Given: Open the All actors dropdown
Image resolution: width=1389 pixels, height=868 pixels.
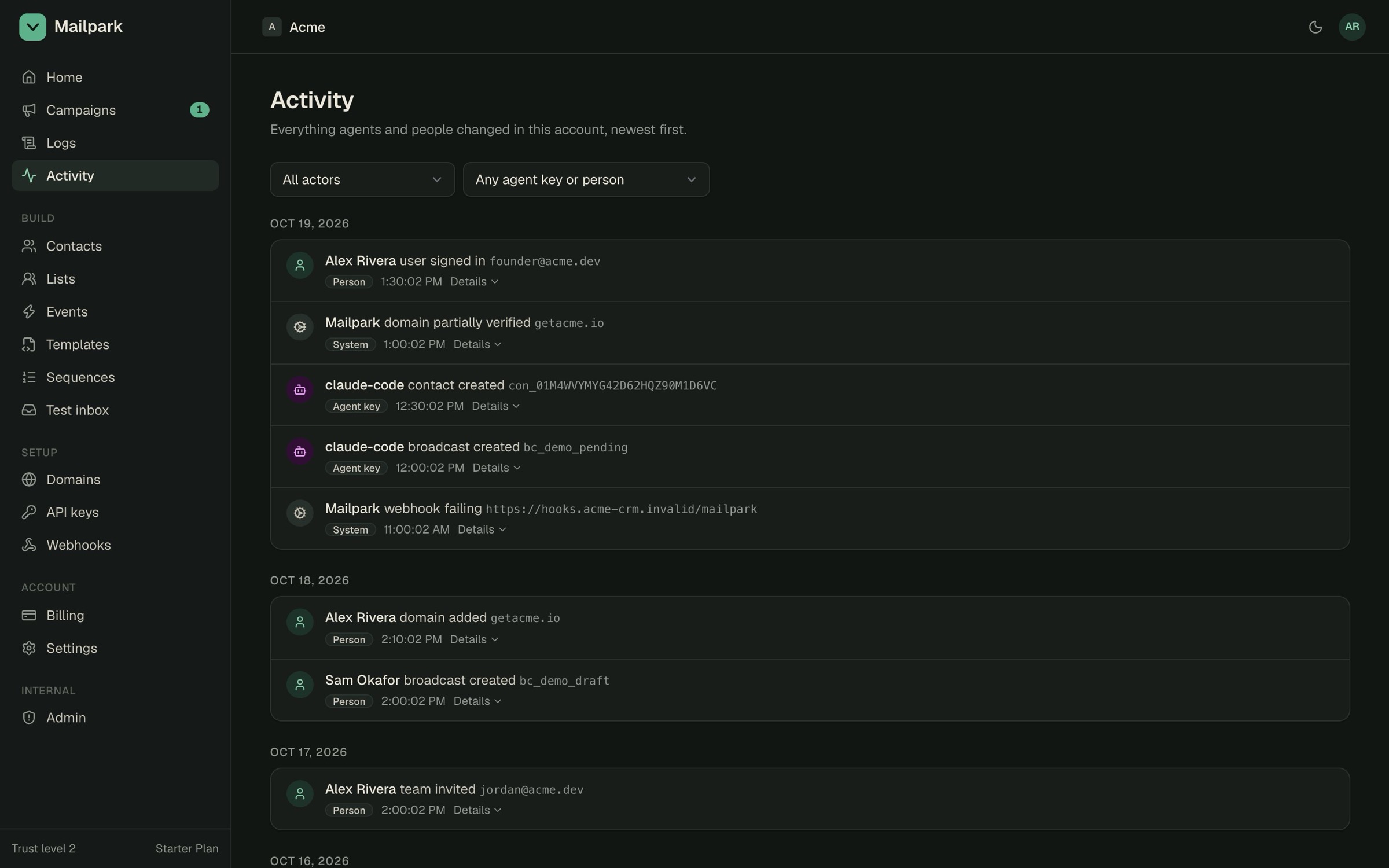Looking at the screenshot, I should [362, 179].
